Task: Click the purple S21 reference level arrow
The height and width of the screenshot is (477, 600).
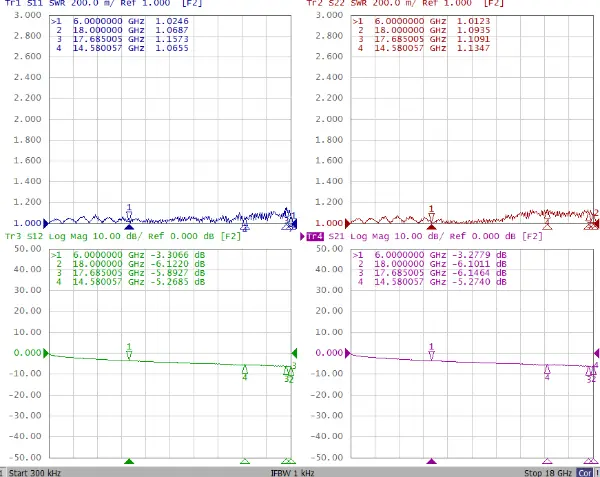Action: pyautogui.click(x=349, y=353)
